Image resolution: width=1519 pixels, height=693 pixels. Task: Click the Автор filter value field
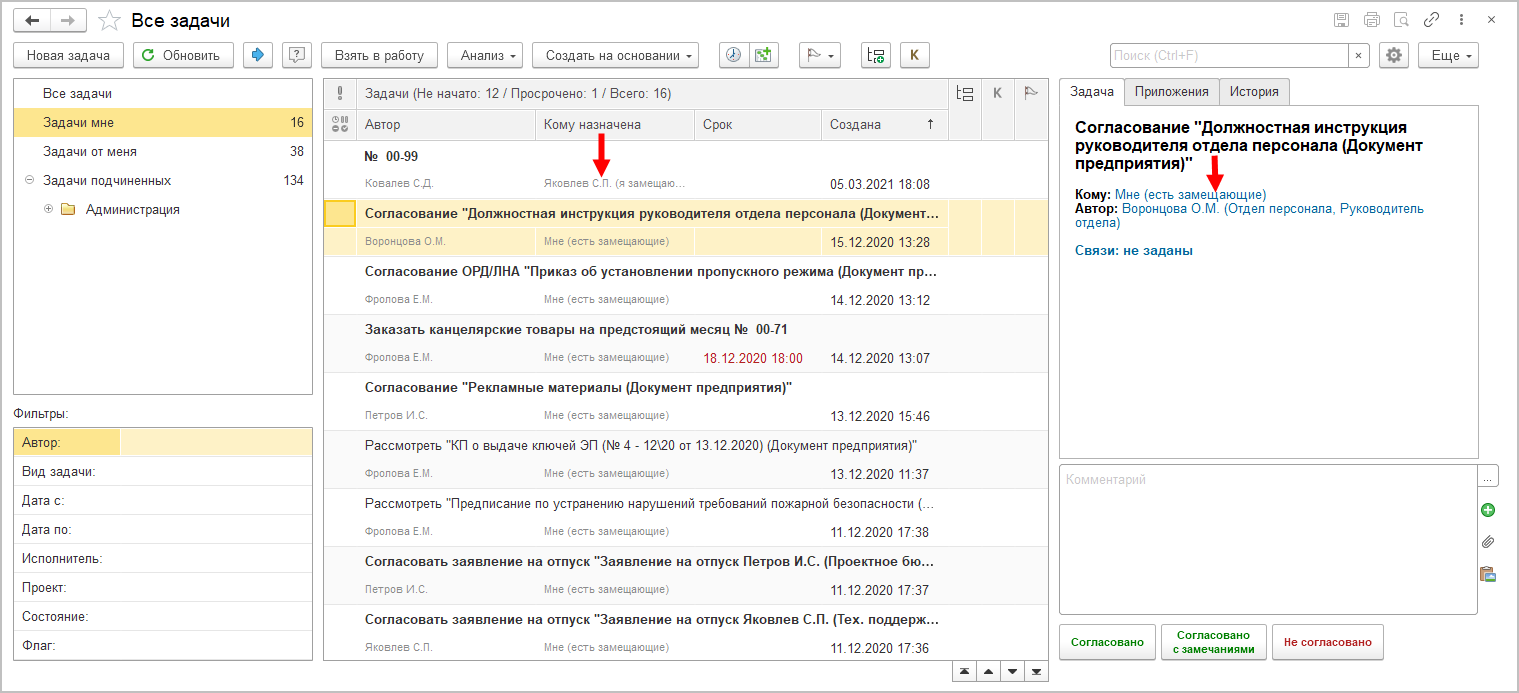(215, 442)
